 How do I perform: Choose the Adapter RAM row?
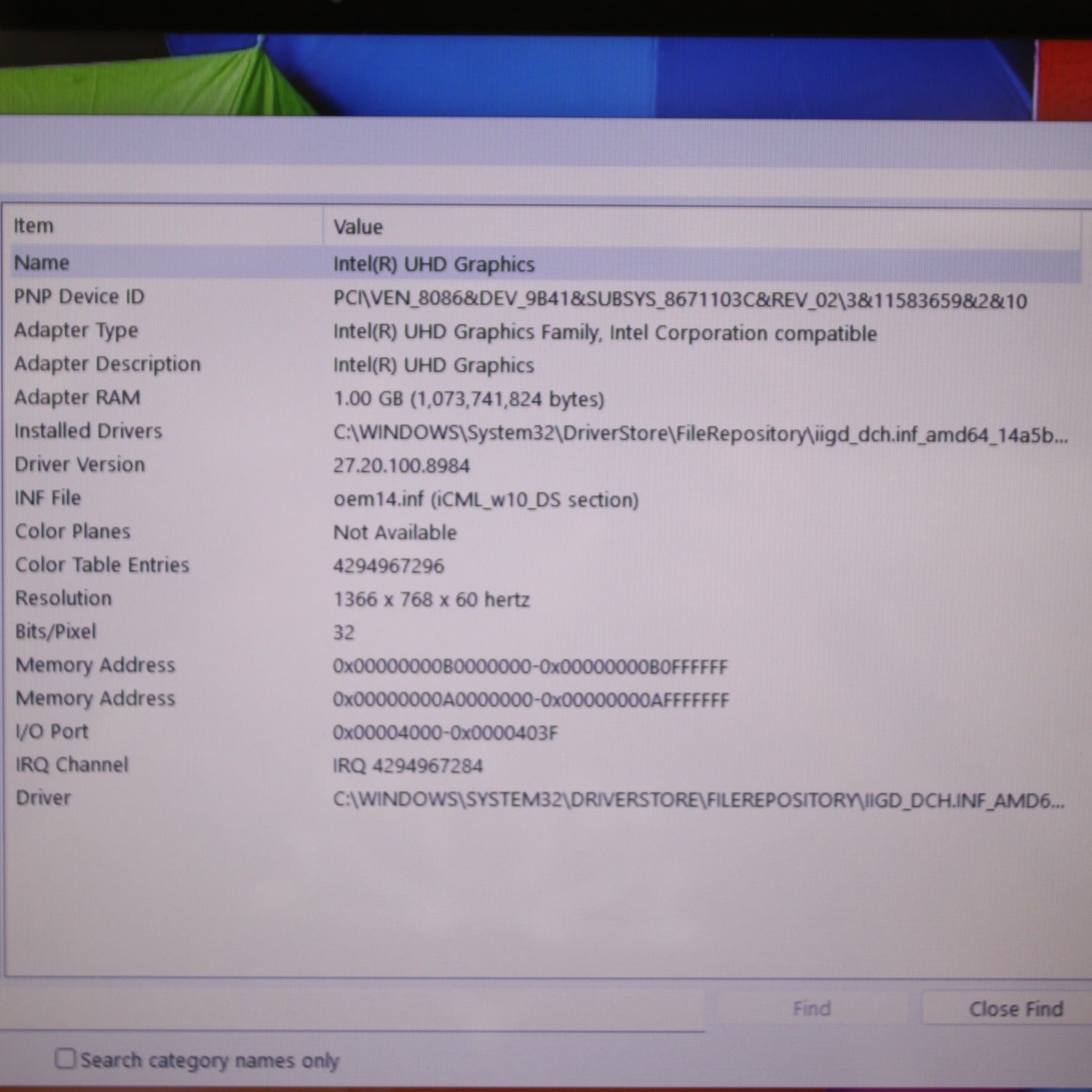coord(77,397)
